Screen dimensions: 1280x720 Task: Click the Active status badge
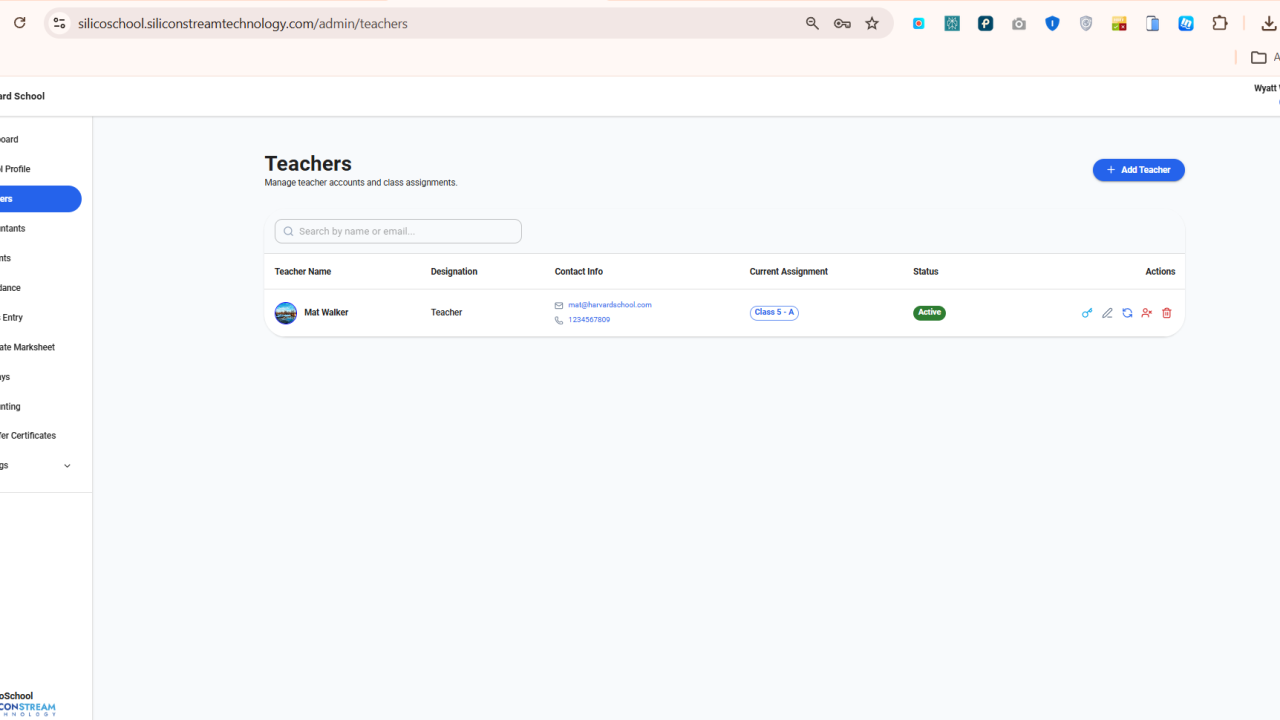coord(929,313)
